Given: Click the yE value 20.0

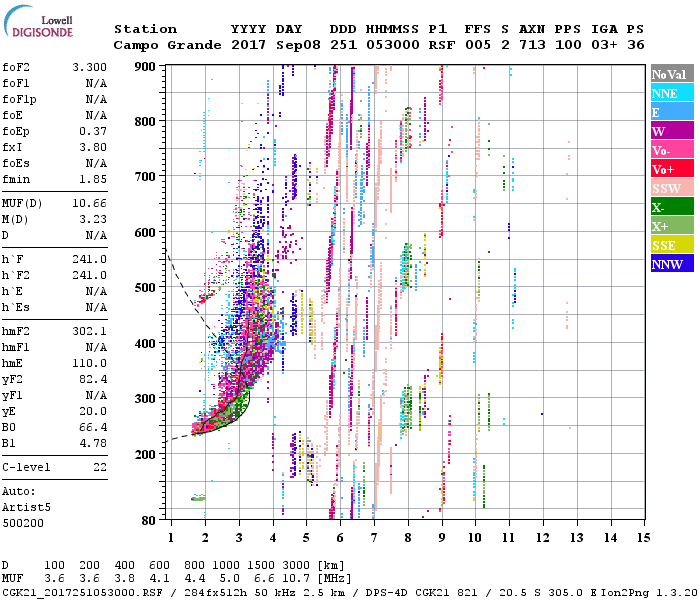Looking at the screenshot, I should [x=93, y=412].
